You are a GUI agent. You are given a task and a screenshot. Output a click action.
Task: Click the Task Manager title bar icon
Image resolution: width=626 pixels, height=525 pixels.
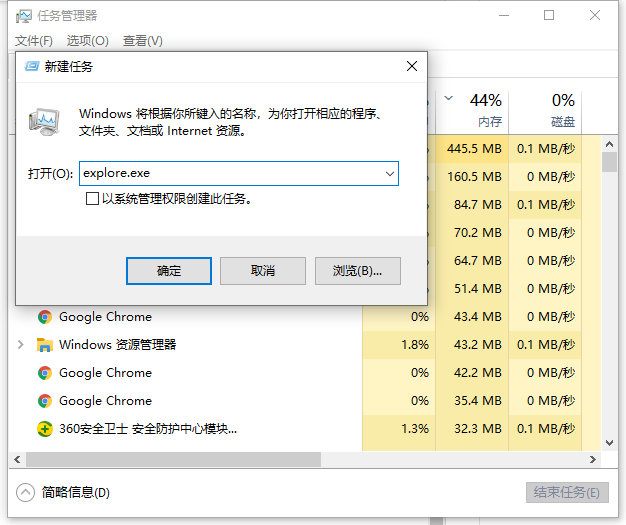coord(24,16)
